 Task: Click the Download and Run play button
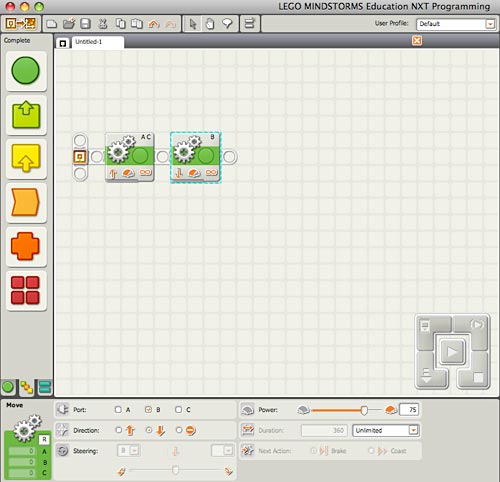[452, 352]
